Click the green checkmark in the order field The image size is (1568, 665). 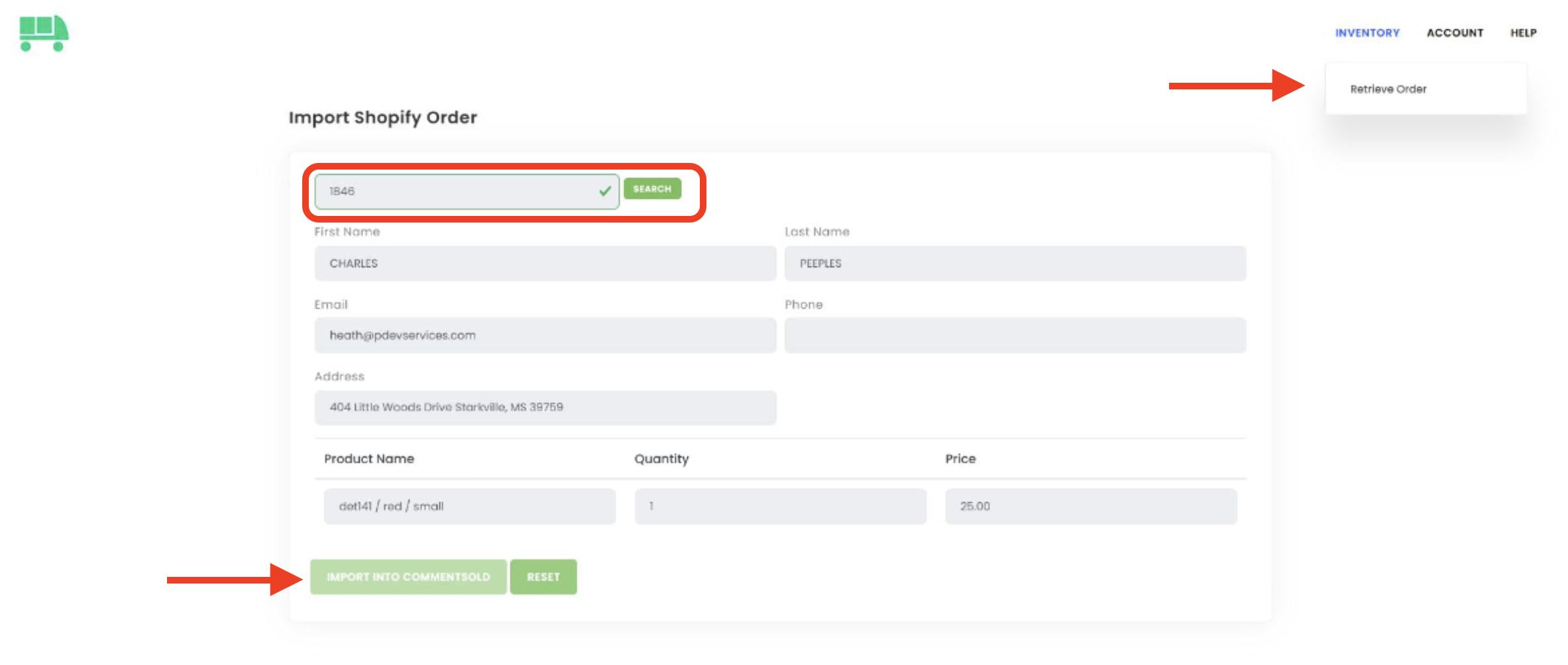[604, 191]
